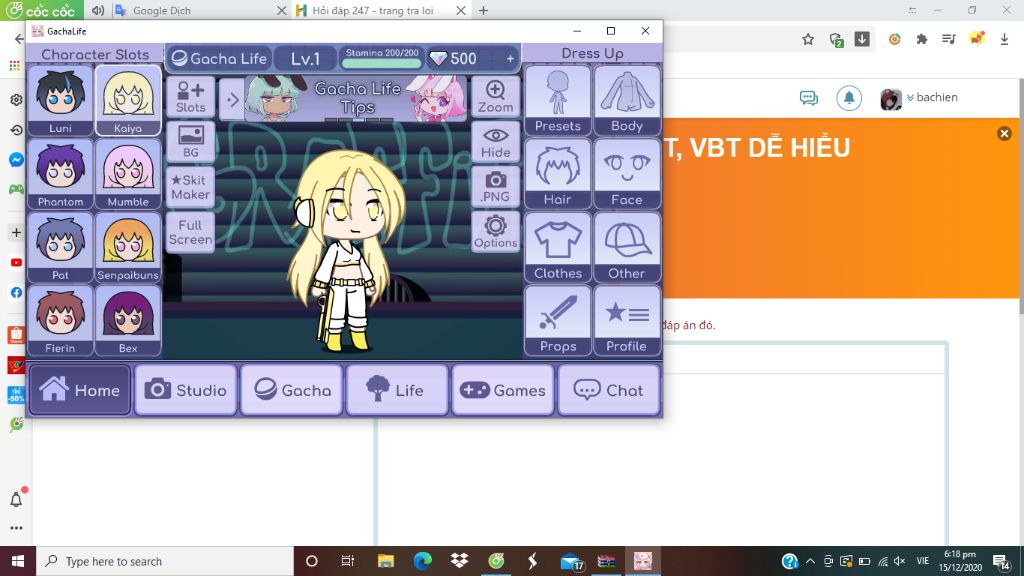1024x576 pixels.
Task: Switch to the Hỏi đáp 247 browser tab
Action: click(381, 10)
